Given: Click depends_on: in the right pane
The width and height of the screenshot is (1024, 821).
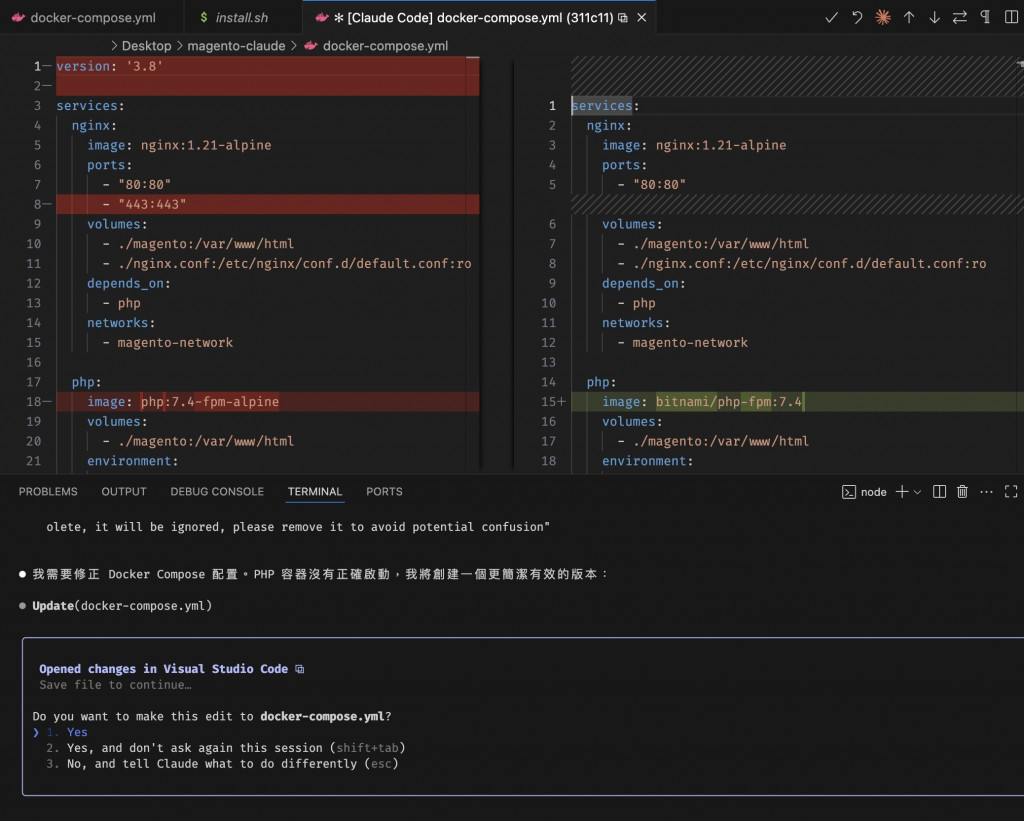Looking at the screenshot, I should pyautogui.click(x=643, y=283).
